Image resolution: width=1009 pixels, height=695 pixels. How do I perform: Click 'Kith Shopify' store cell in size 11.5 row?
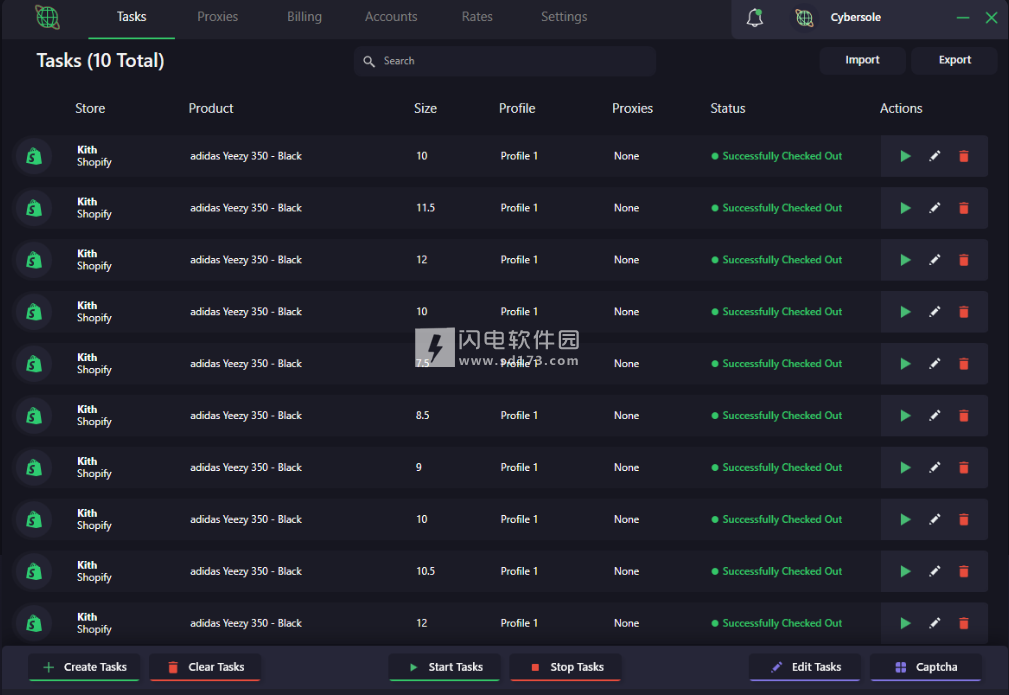(x=94, y=208)
